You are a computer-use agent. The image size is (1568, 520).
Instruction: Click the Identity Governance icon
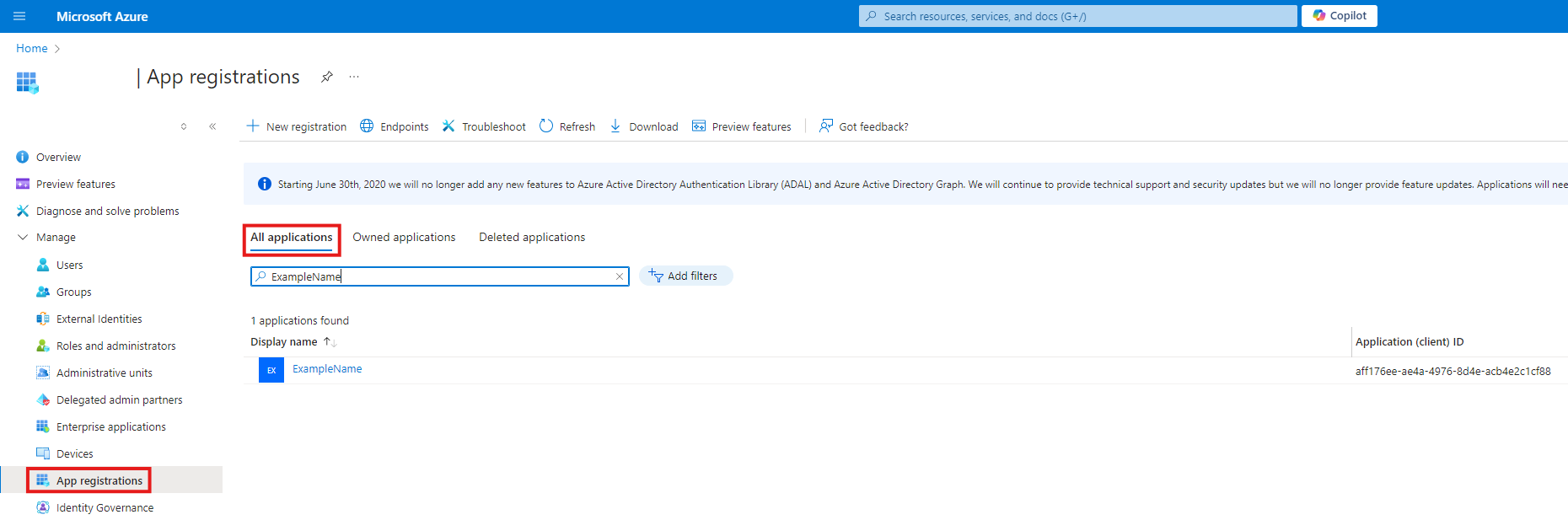[43, 507]
